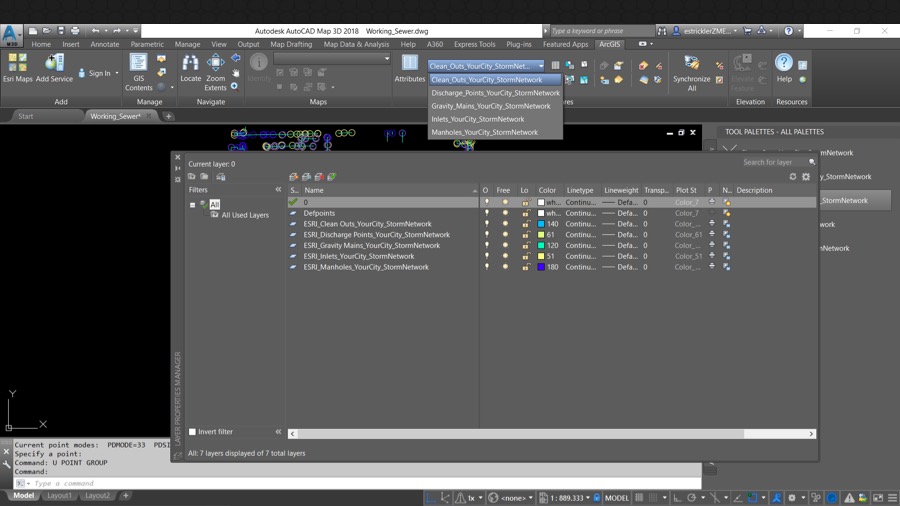
Task: Refresh the layer list
Action: tap(793, 177)
